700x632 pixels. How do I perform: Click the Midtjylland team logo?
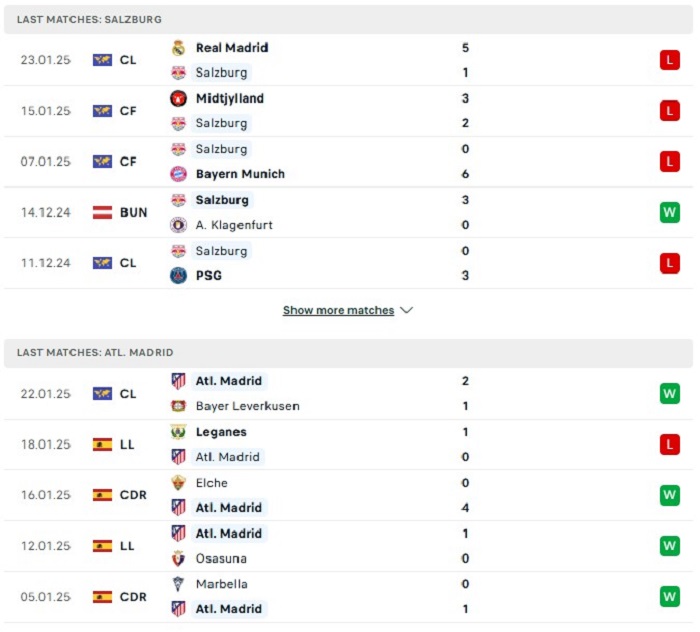coord(178,99)
